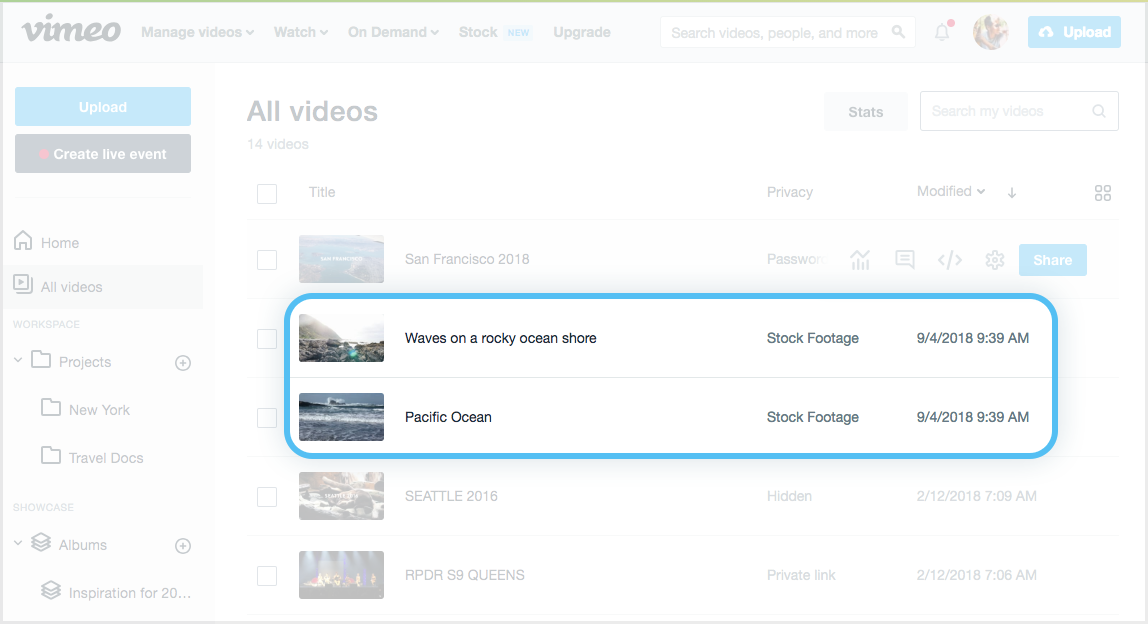
Task: Click the All videos play icon in sidebar
Action: pyautogui.click(x=23, y=284)
